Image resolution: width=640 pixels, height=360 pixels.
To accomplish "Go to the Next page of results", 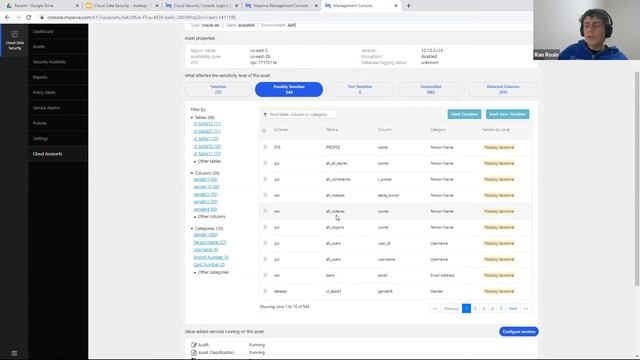I will point(513,309).
